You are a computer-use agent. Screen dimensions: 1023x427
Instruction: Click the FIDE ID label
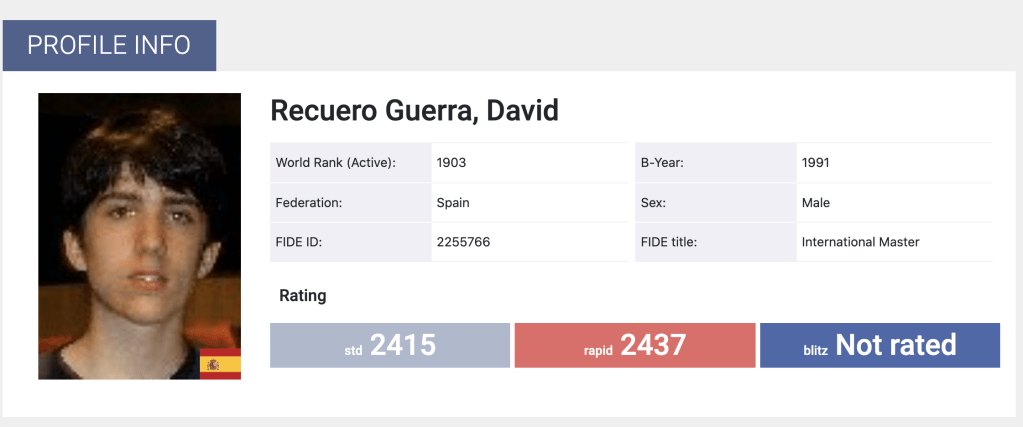[298, 242]
